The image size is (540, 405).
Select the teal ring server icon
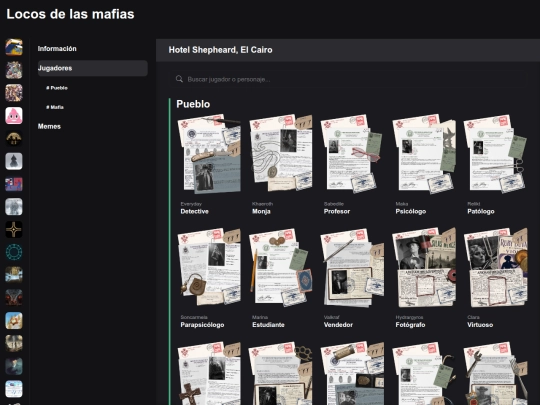coord(14,252)
